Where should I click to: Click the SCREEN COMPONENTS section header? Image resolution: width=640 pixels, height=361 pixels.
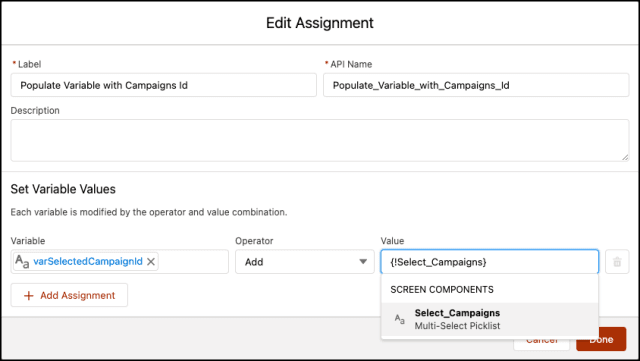coord(442,290)
